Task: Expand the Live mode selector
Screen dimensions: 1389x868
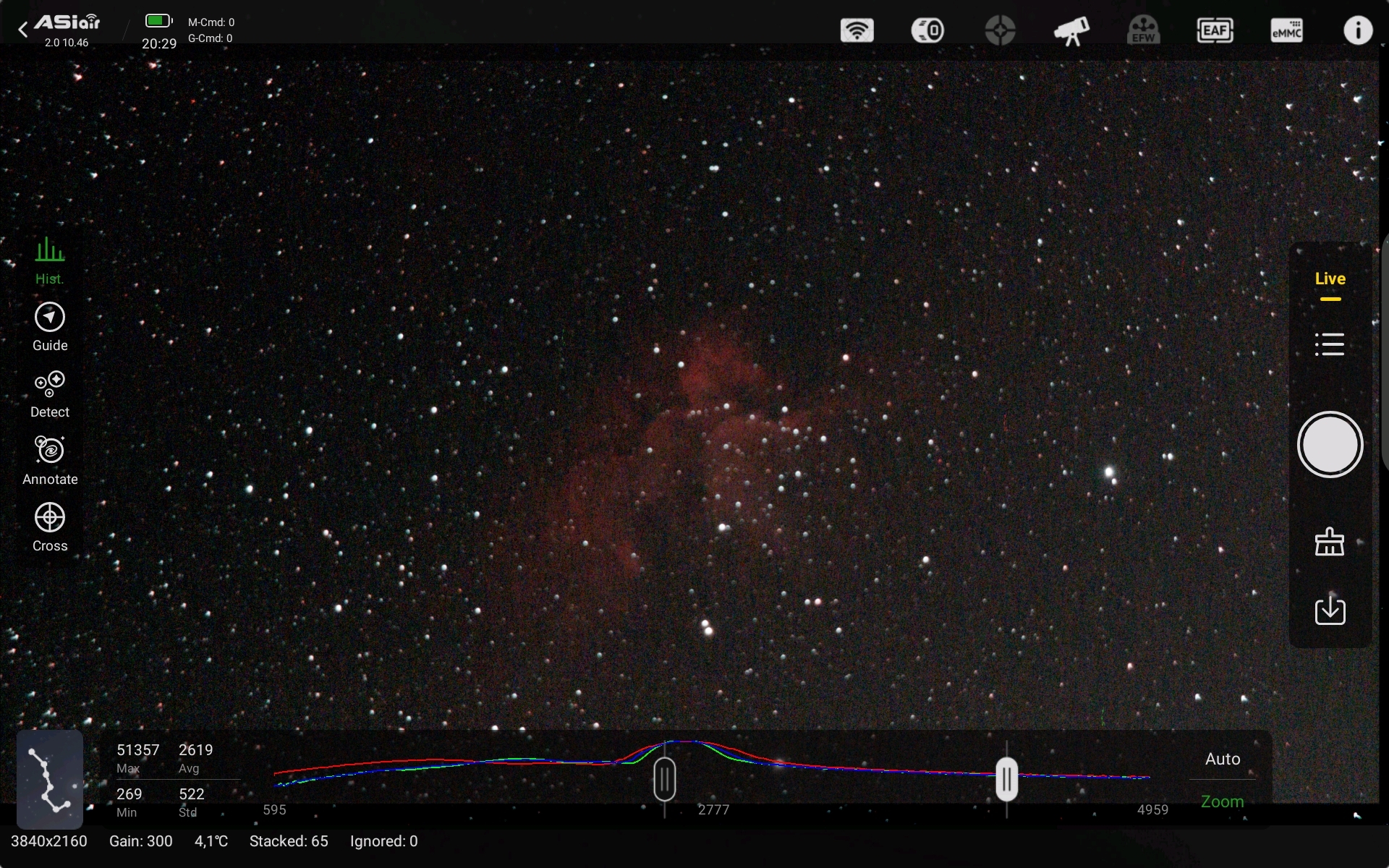Action: [1330, 280]
